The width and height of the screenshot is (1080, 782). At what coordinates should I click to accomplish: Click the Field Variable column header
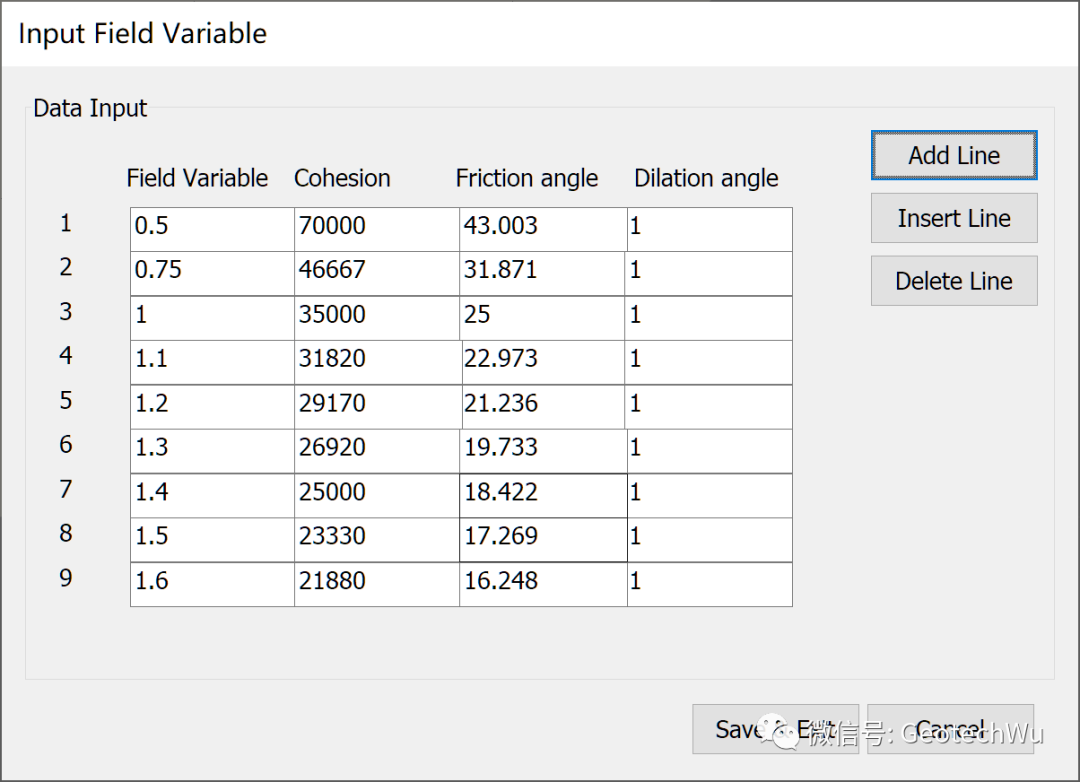(x=197, y=178)
